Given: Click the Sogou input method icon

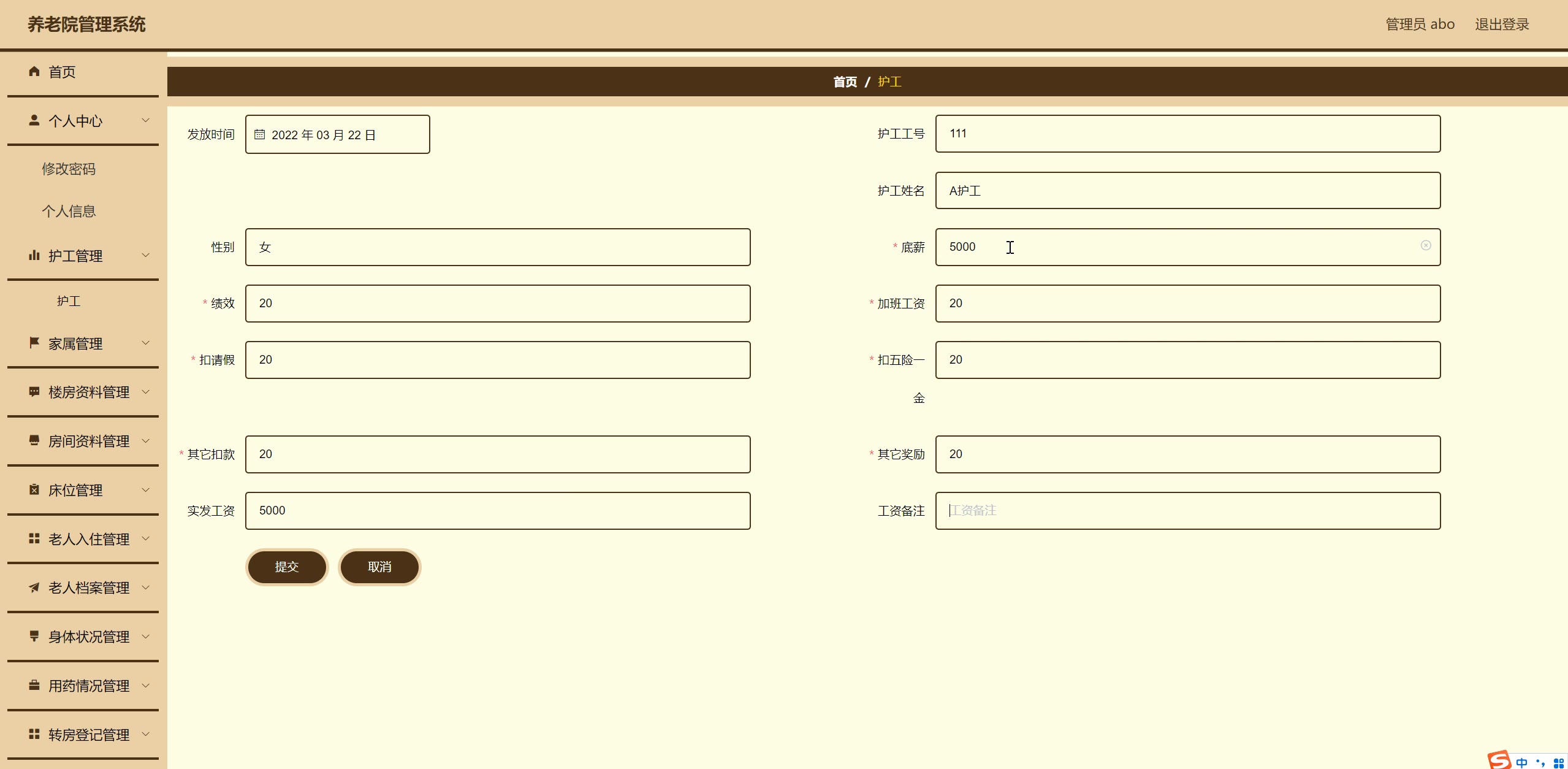Looking at the screenshot, I should [x=1499, y=760].
